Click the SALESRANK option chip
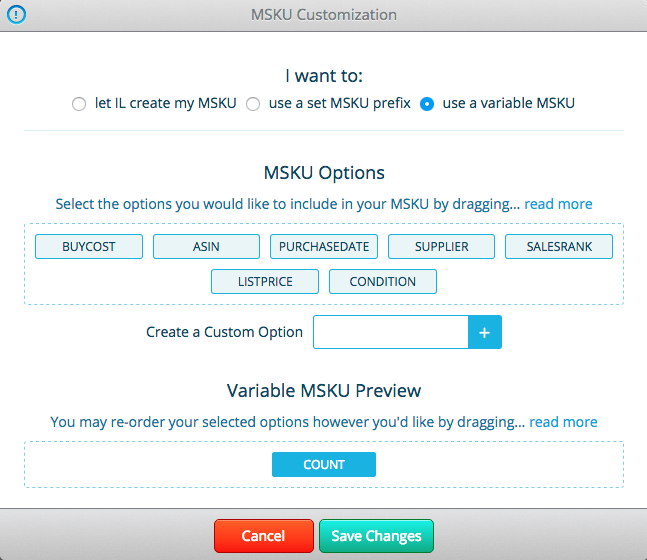 point(559,247)
